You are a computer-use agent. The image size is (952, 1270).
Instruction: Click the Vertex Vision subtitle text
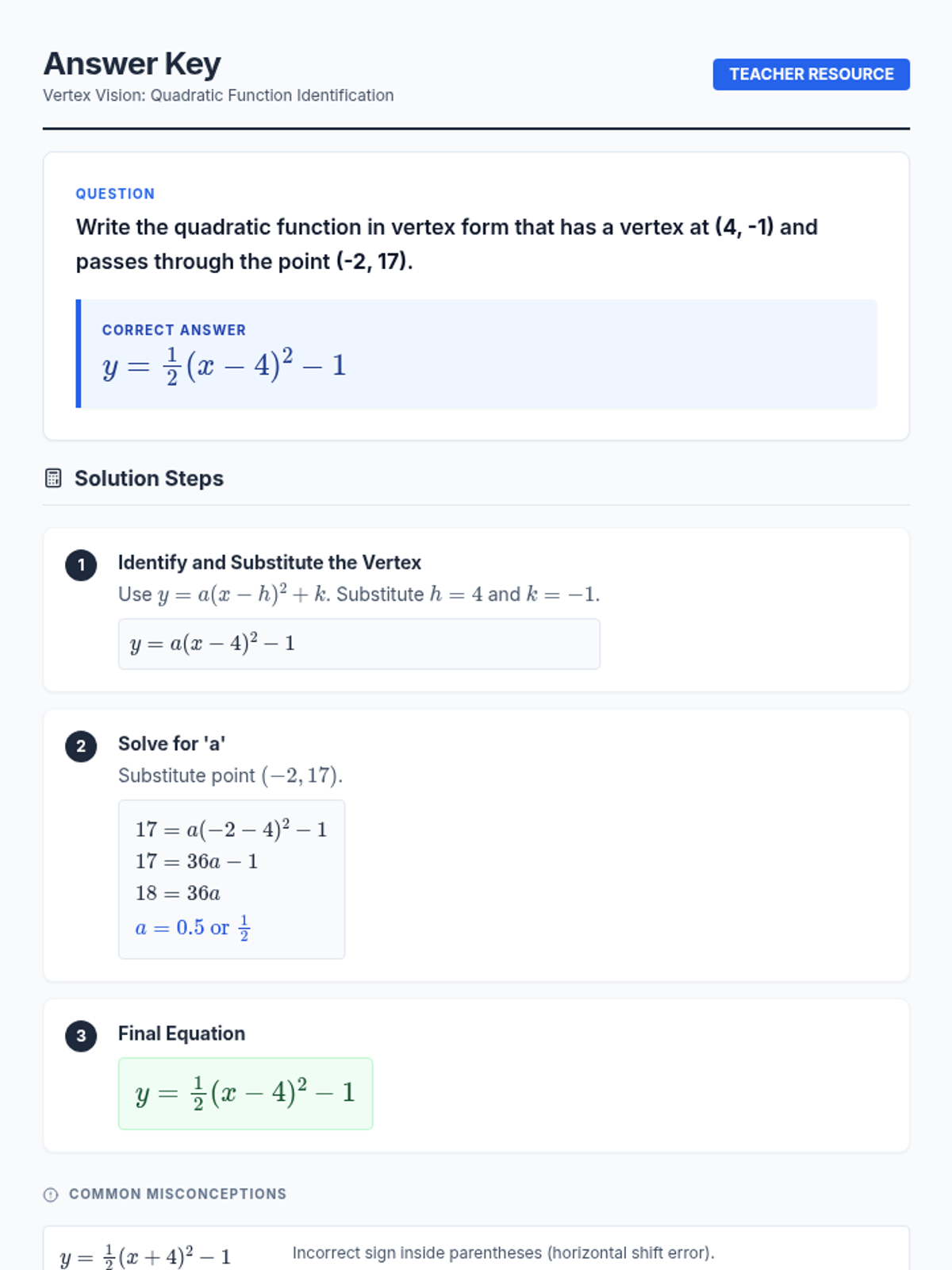pos(218,95)
